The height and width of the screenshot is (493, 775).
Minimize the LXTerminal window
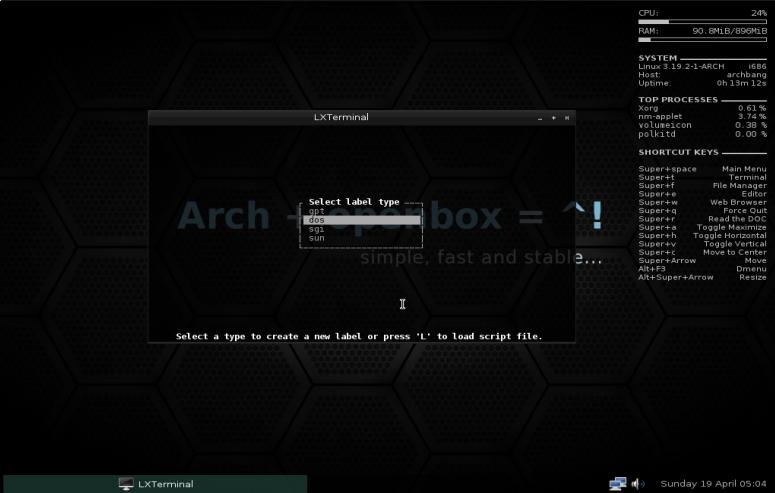540,118
